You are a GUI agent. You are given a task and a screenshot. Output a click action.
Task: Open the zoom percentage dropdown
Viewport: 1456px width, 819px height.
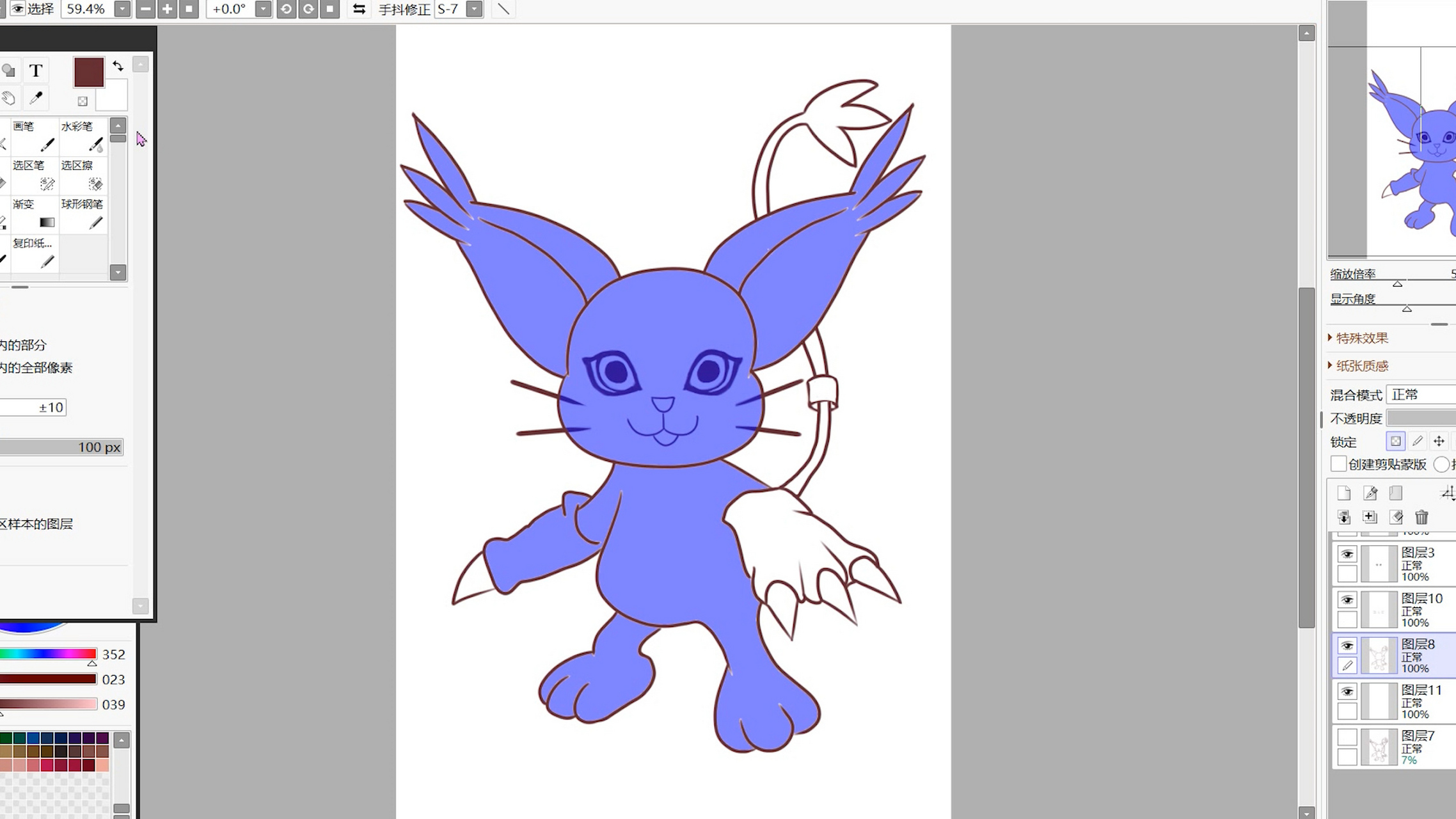pyautogui.click(x=122, y=9)
